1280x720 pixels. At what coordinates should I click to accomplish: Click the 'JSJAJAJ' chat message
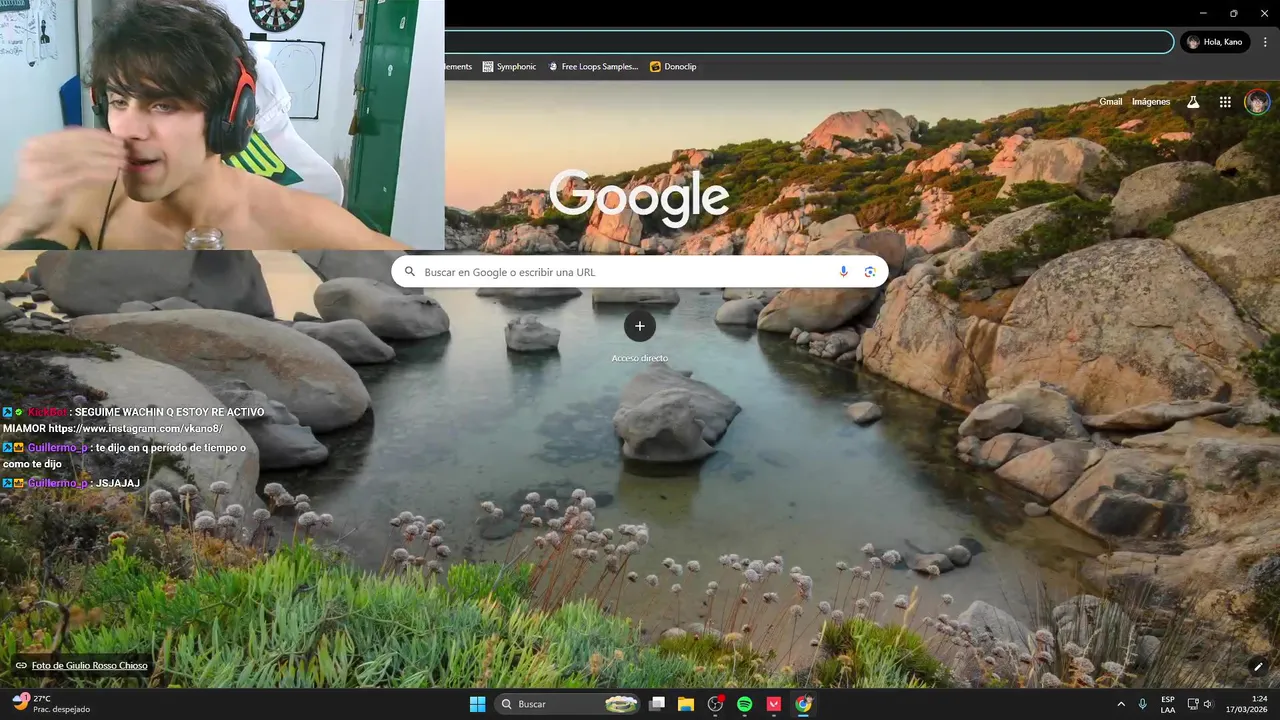tap(118, 483)
